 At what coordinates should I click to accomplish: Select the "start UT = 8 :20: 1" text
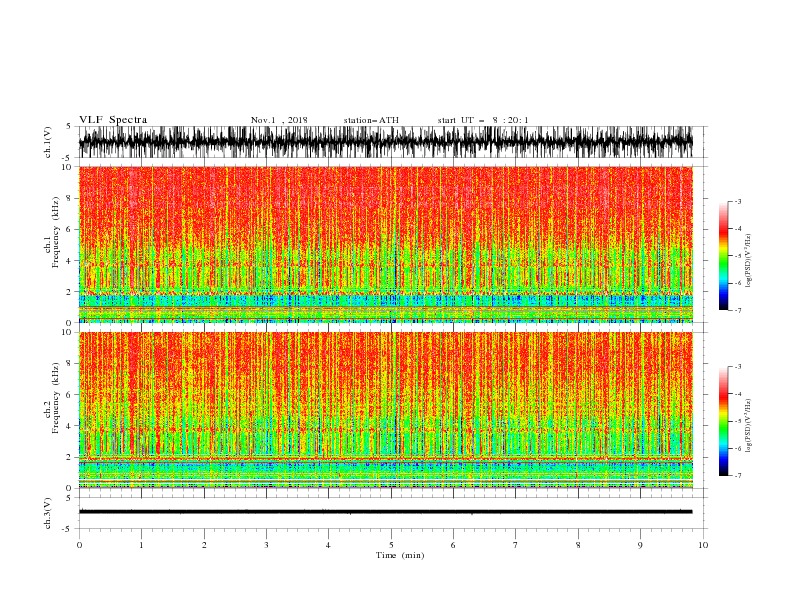pyautogui.click(x=483, y=120)
